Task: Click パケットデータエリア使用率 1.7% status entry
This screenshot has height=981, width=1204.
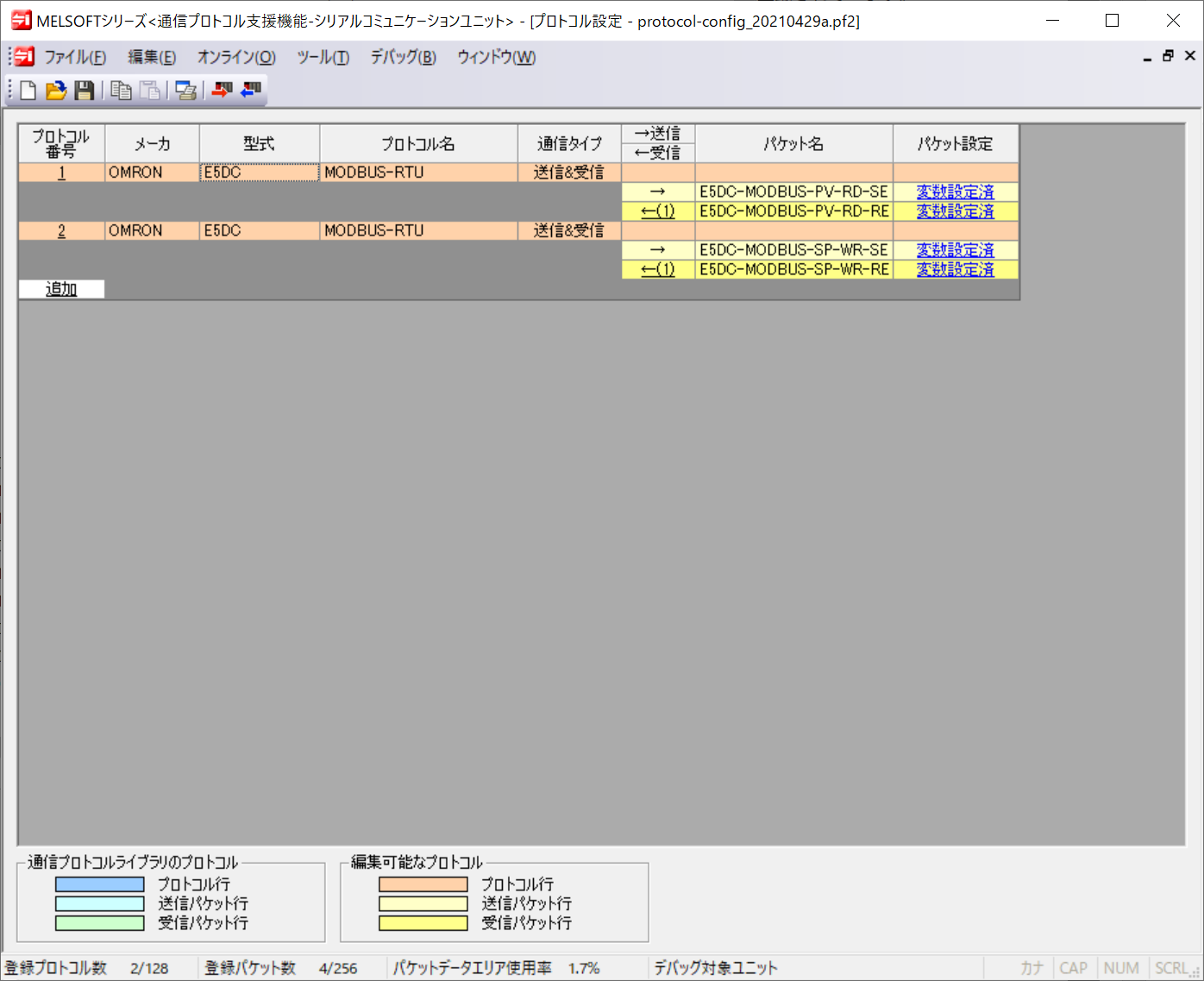Action: point(496,968)
